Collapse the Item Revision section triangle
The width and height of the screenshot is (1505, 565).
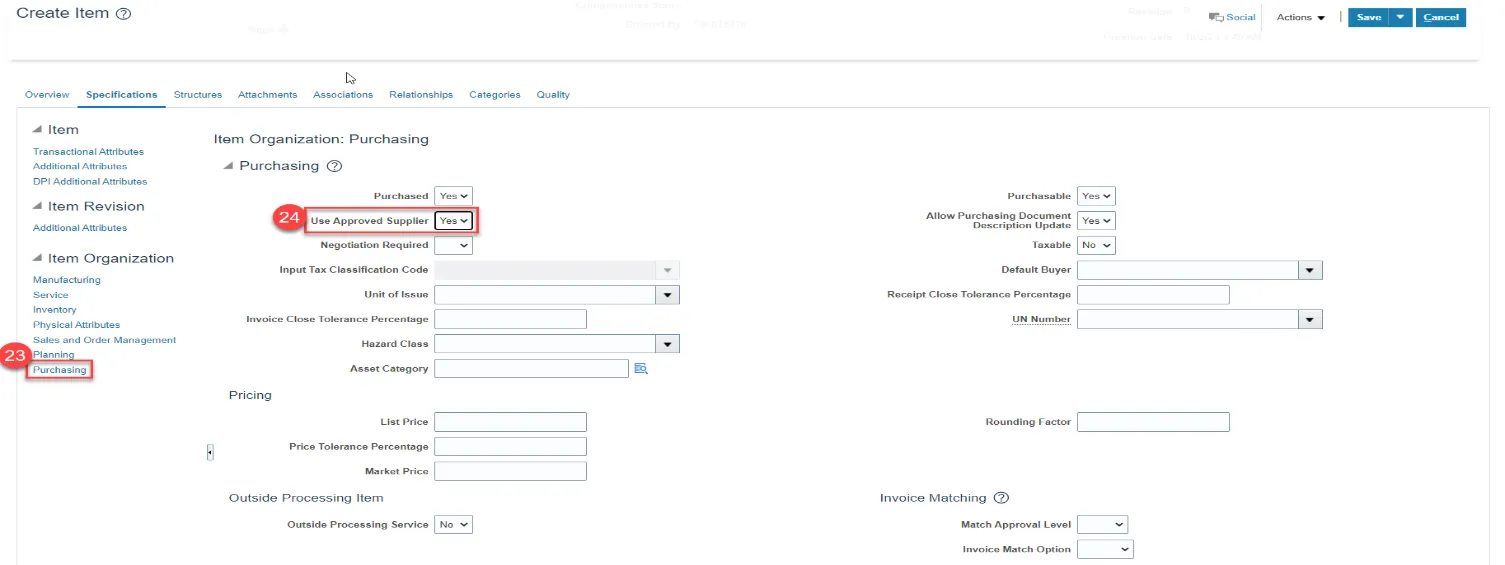click(x=38, y=206)
